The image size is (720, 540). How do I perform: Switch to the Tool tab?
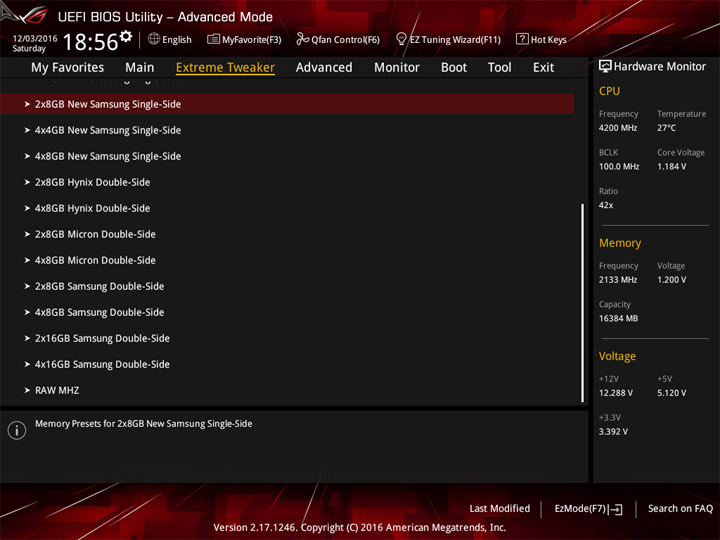pyautogui.click(x=500, y=68)
